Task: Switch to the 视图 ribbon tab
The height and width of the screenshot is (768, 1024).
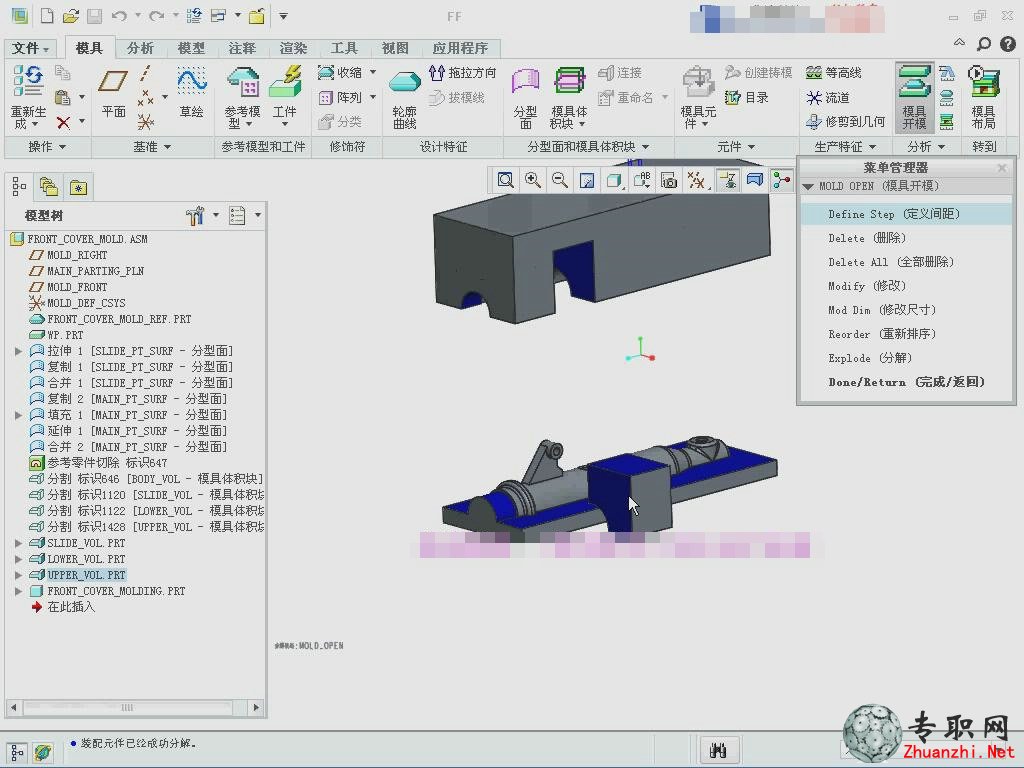Action: point(395,48)
